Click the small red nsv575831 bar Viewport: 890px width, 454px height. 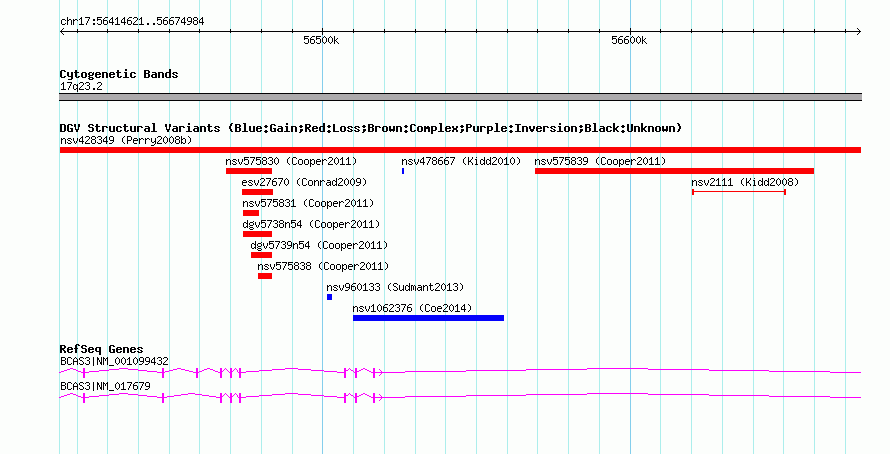(251, 213)
